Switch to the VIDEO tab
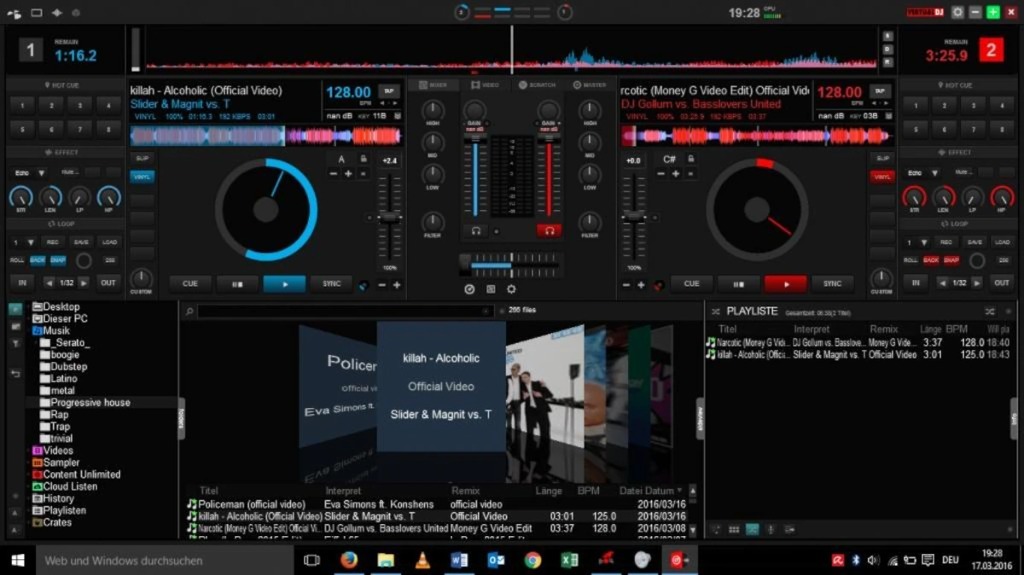This screenshot has width=1024, height=575. 485,85
